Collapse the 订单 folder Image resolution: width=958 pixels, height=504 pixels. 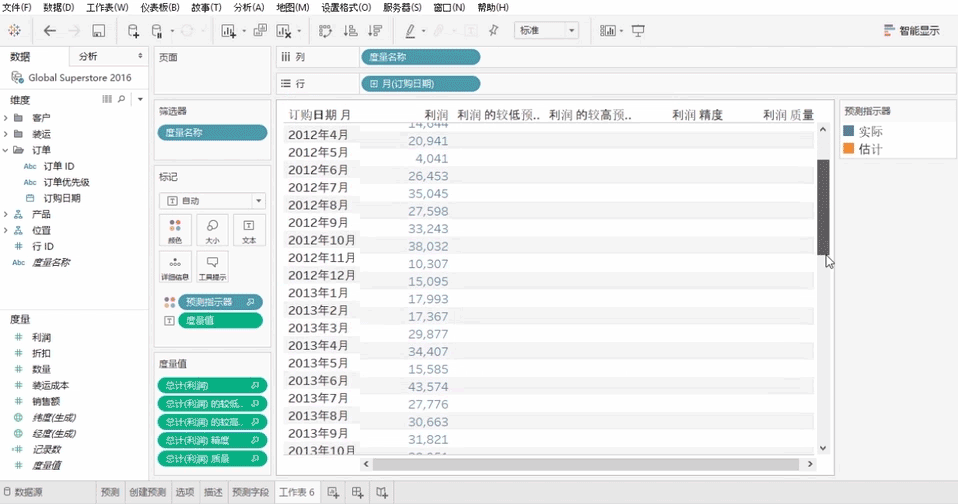click(x=6, y=150)
